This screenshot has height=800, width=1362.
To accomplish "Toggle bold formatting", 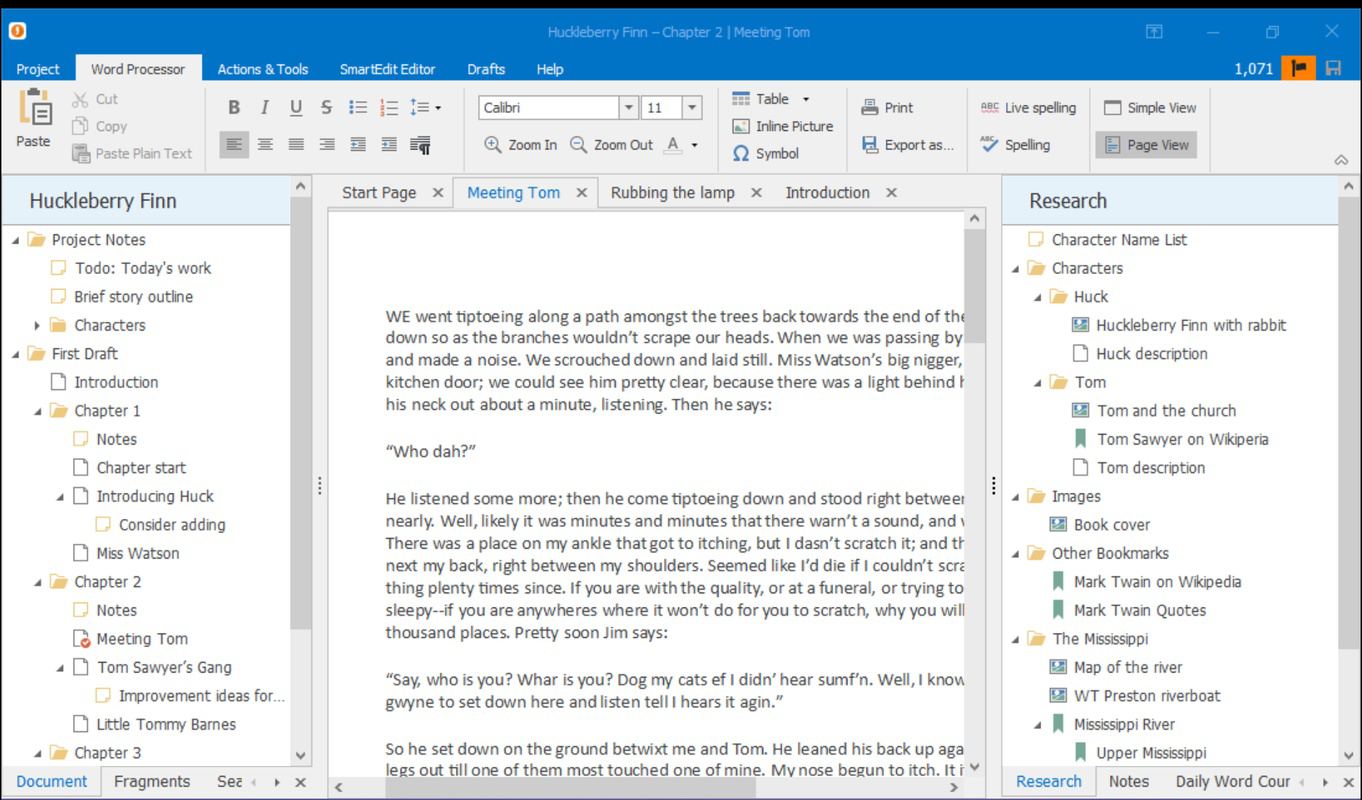I will 234,107.
